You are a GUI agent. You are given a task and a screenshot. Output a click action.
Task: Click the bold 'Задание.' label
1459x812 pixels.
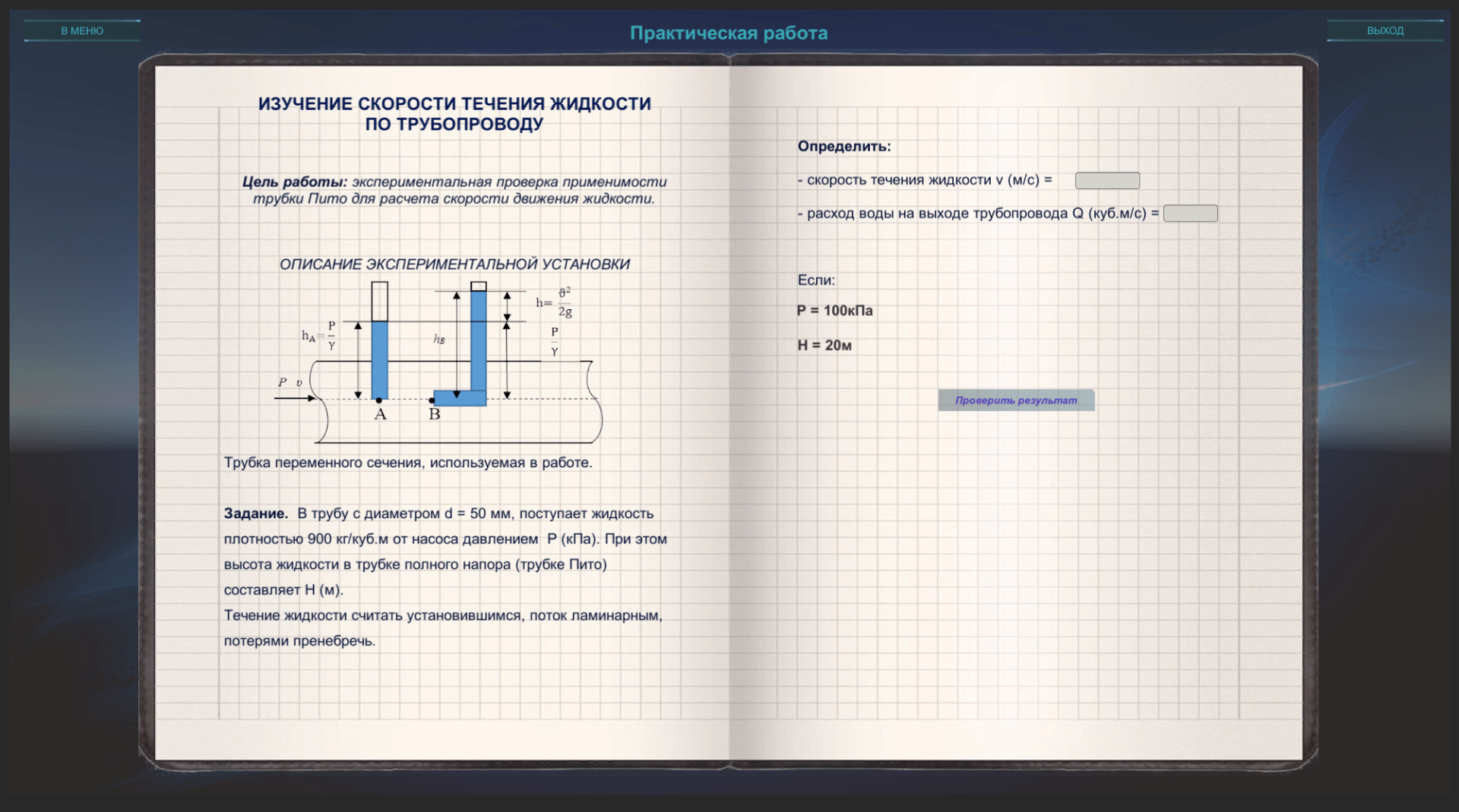[256, 513]
